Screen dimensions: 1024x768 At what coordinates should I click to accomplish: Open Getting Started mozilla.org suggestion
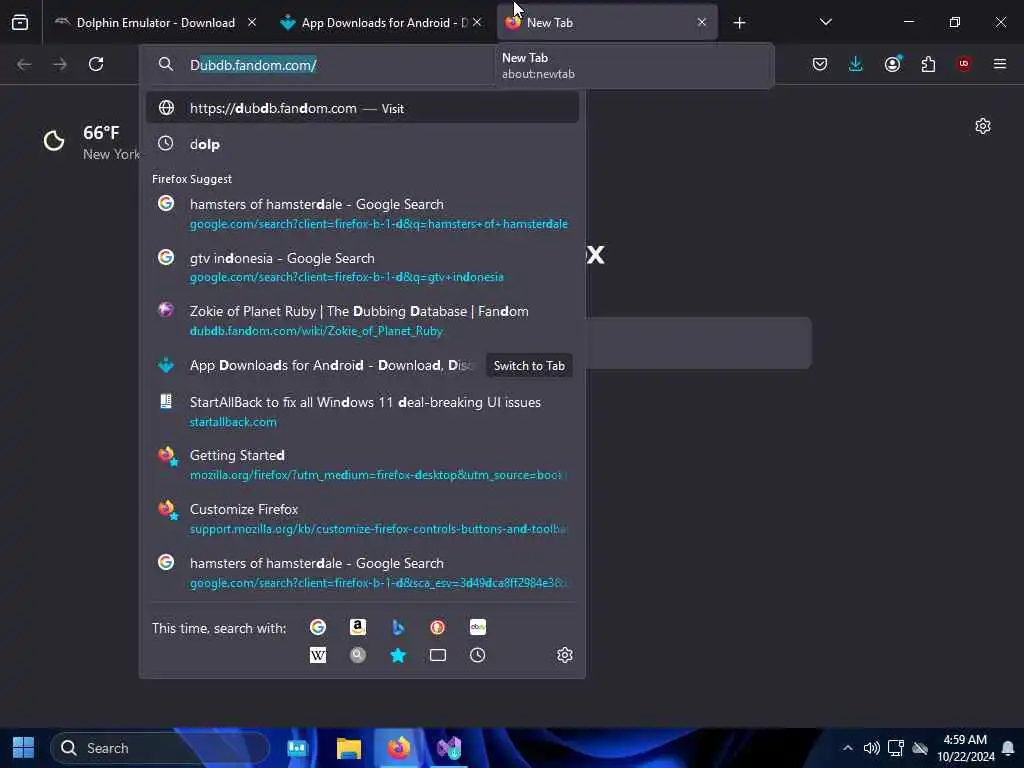tap(362, 464)
